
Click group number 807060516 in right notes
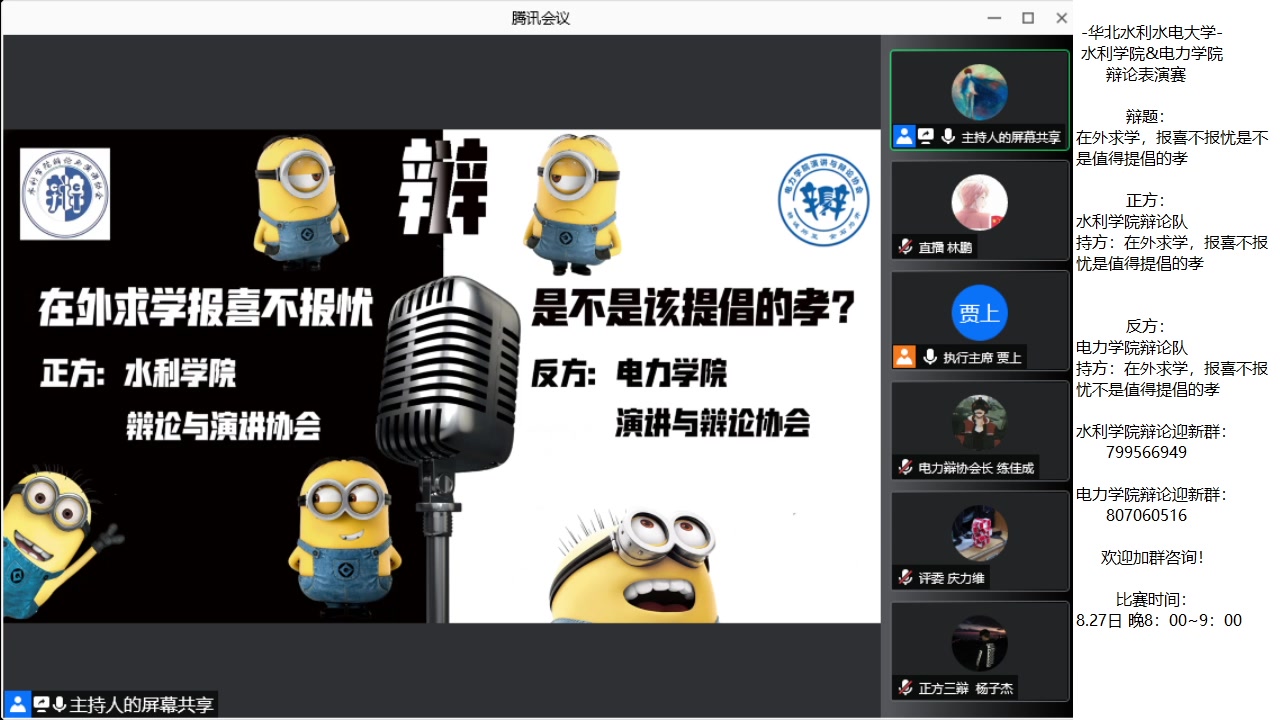1146,516
